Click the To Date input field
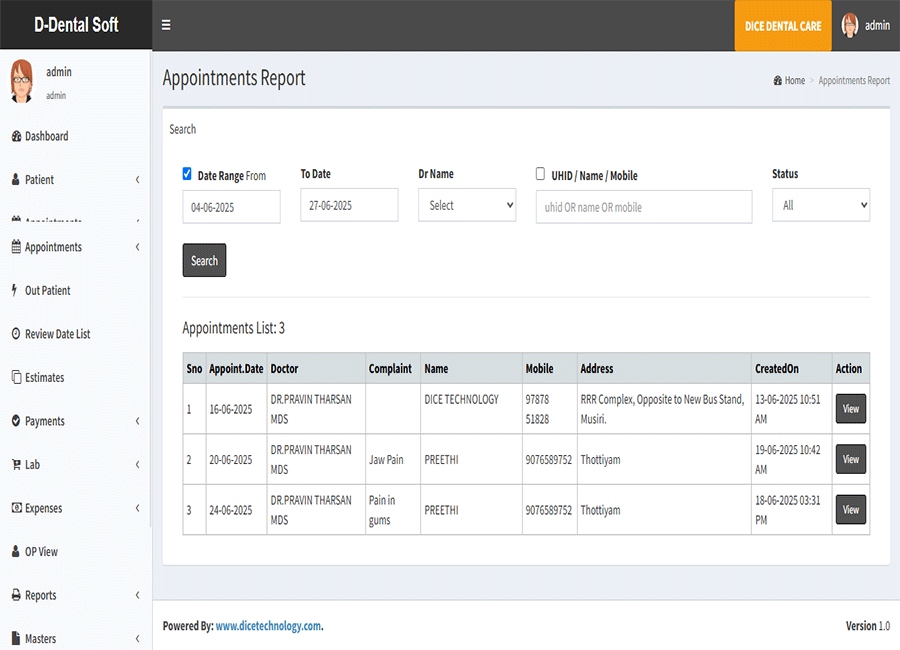 pyautogui.click(x=349, y=205)
